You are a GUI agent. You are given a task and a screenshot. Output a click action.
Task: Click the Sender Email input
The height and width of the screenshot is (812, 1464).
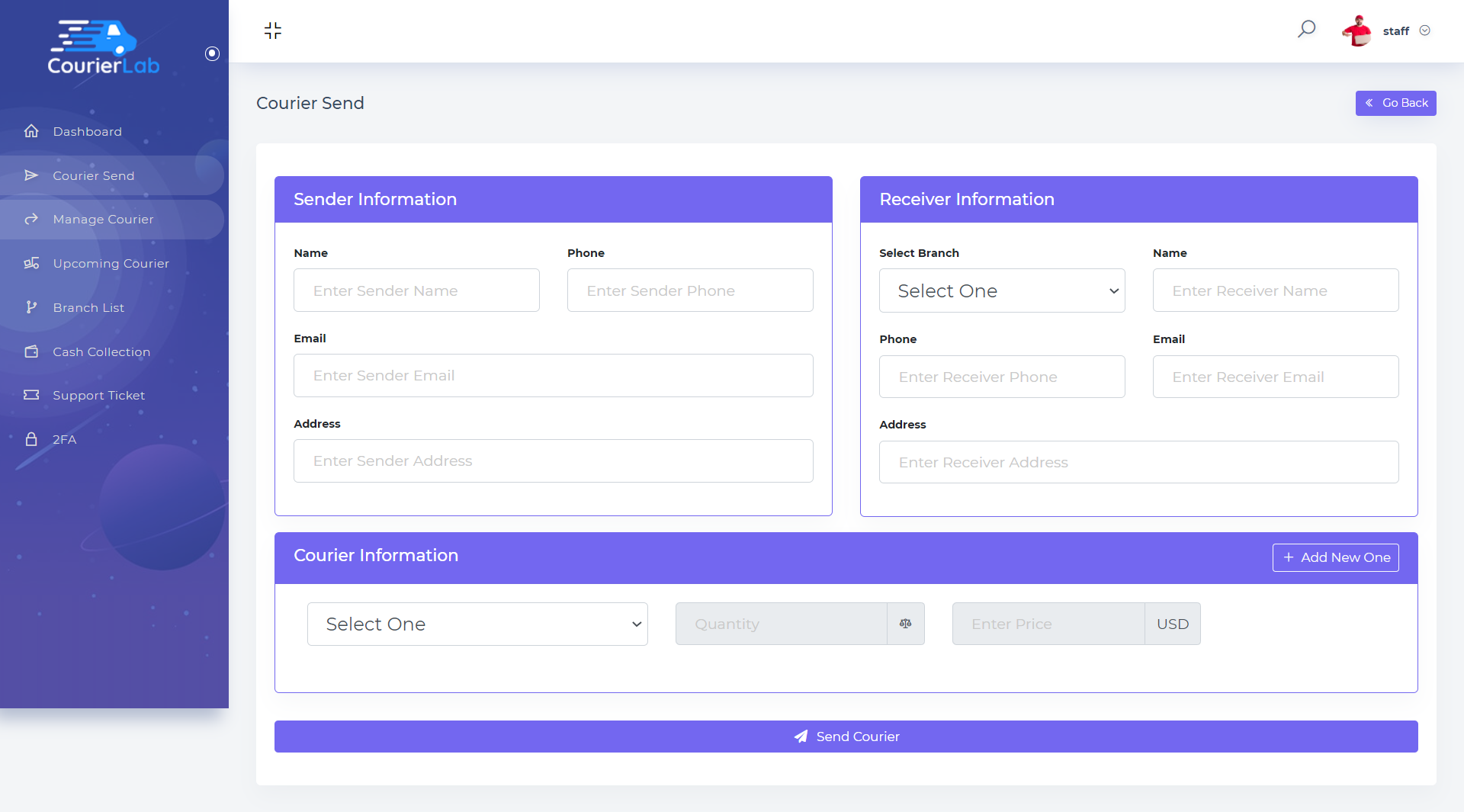point(554,375)
